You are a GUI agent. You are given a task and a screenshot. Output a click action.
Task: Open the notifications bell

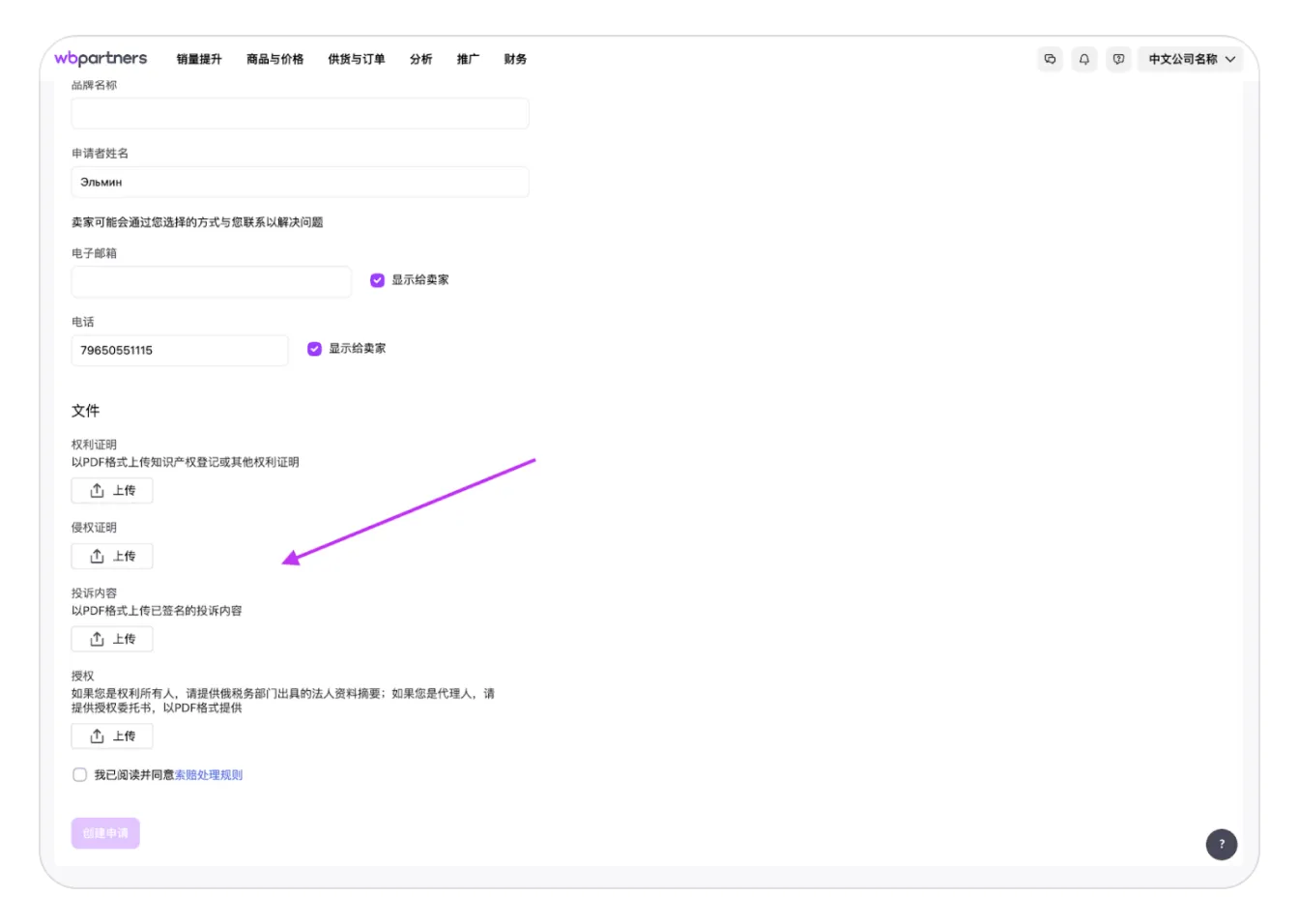[x=1084, y=59]
